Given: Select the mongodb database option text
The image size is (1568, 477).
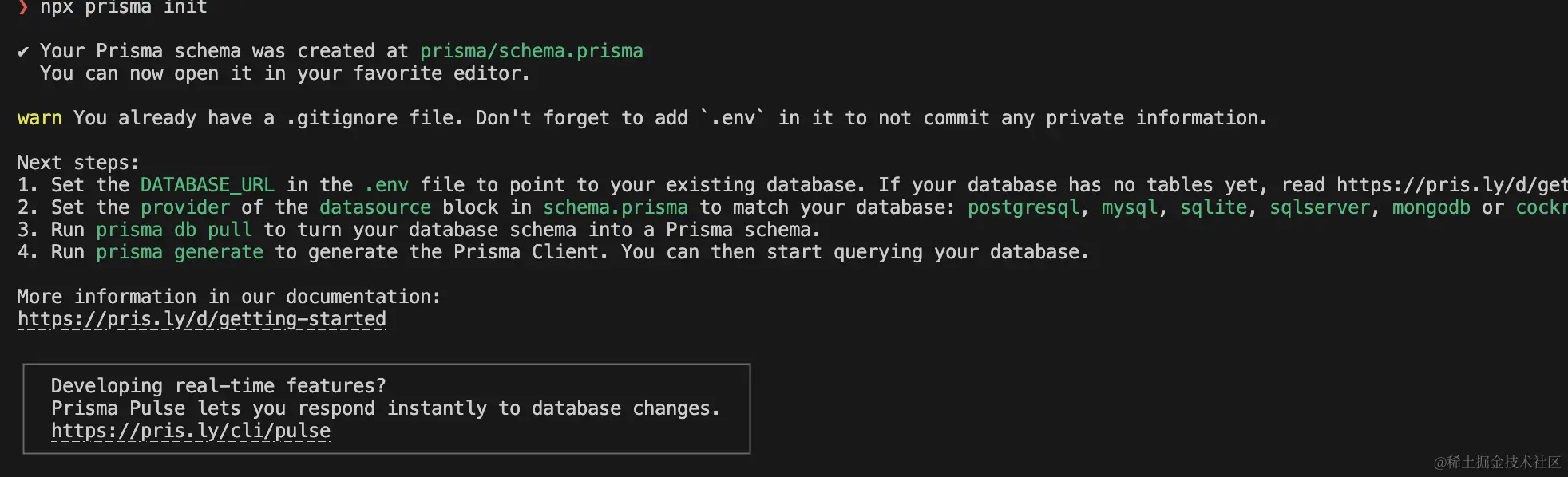Looking at the screenshot, I should [x=1431, y=207].
